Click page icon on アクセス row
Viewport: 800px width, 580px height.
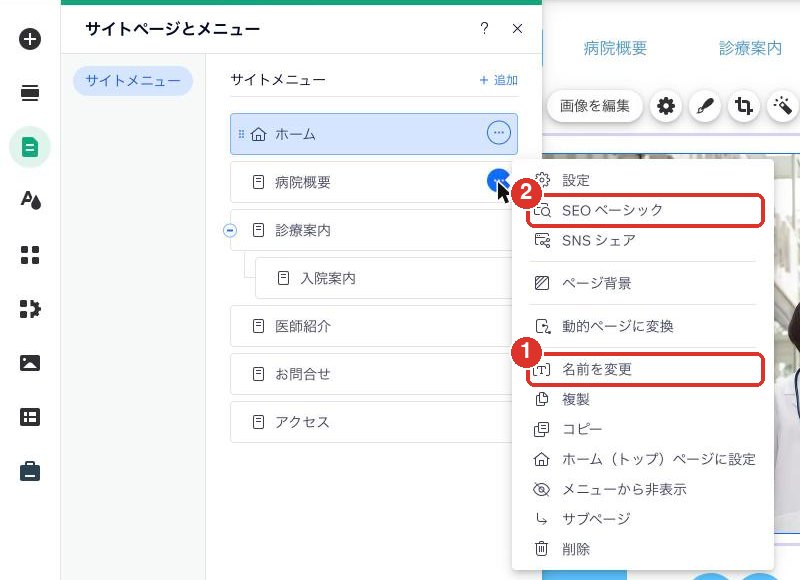[x=259, y=422]
